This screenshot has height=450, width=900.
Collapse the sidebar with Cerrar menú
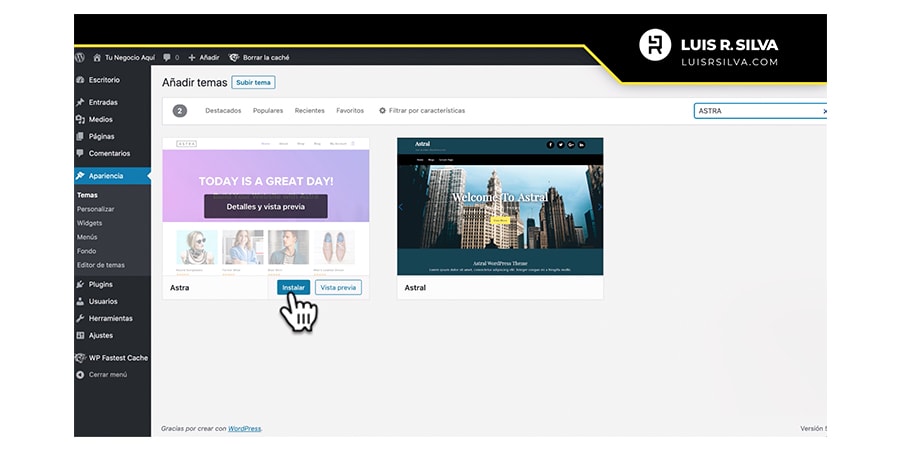[x=108, y=375]
